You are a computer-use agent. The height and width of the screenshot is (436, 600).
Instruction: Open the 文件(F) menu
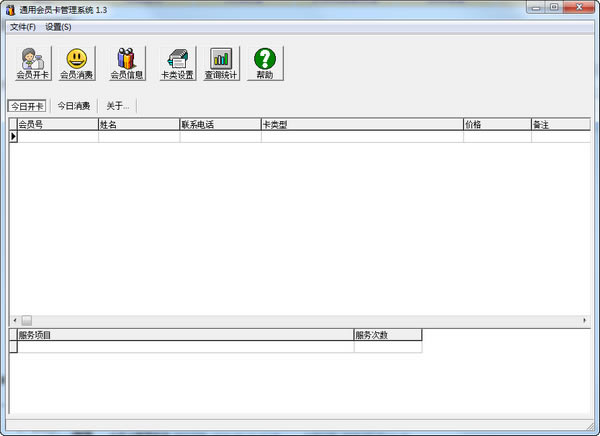(x=23, y=27)
